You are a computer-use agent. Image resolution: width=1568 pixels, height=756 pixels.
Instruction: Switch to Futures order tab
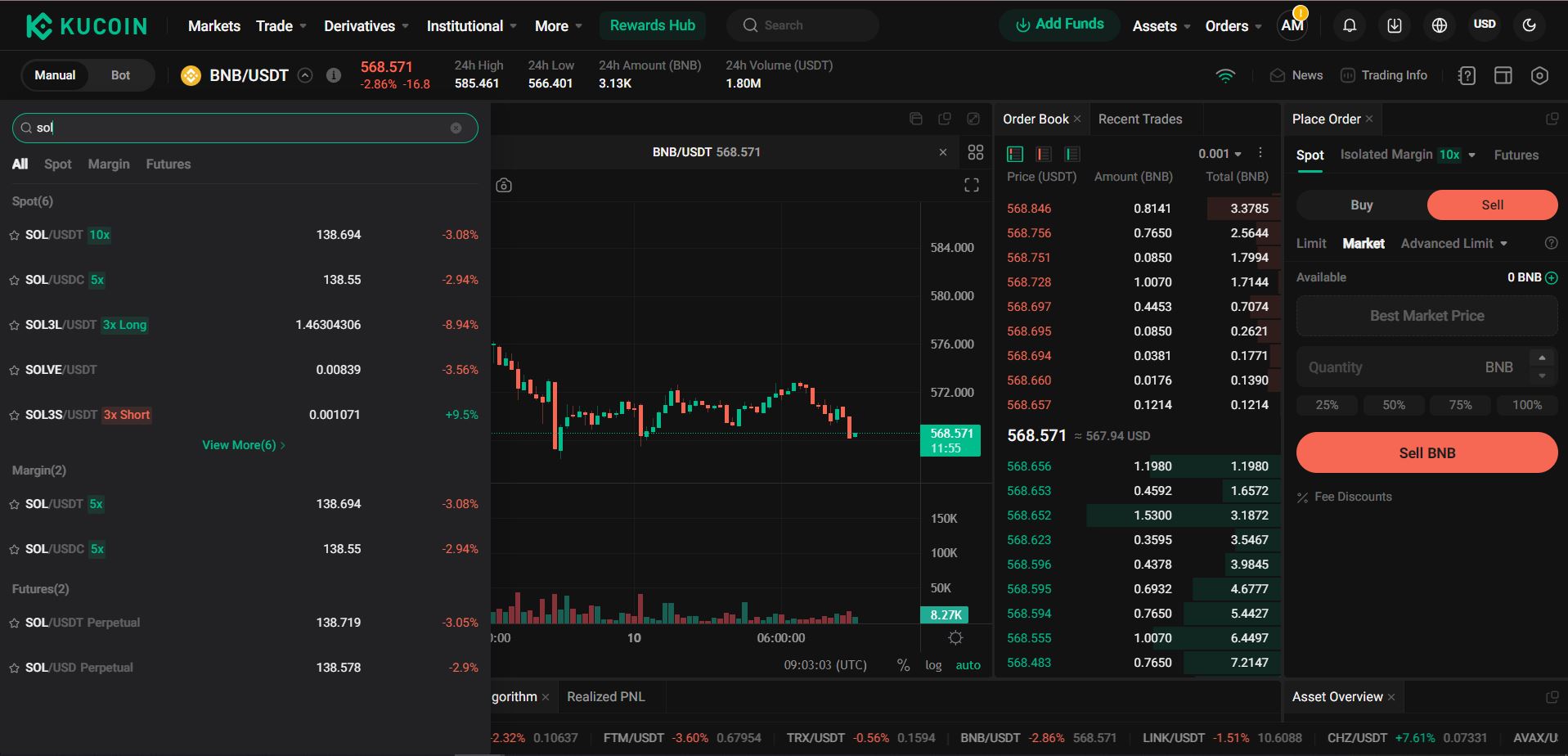tap(1516, 155)
